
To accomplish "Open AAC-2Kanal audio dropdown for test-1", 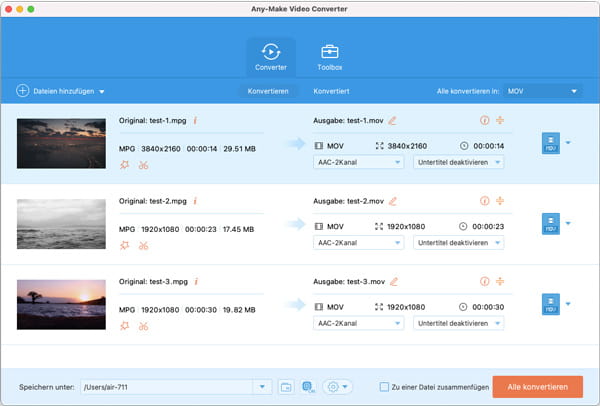I will click(358, 162).
